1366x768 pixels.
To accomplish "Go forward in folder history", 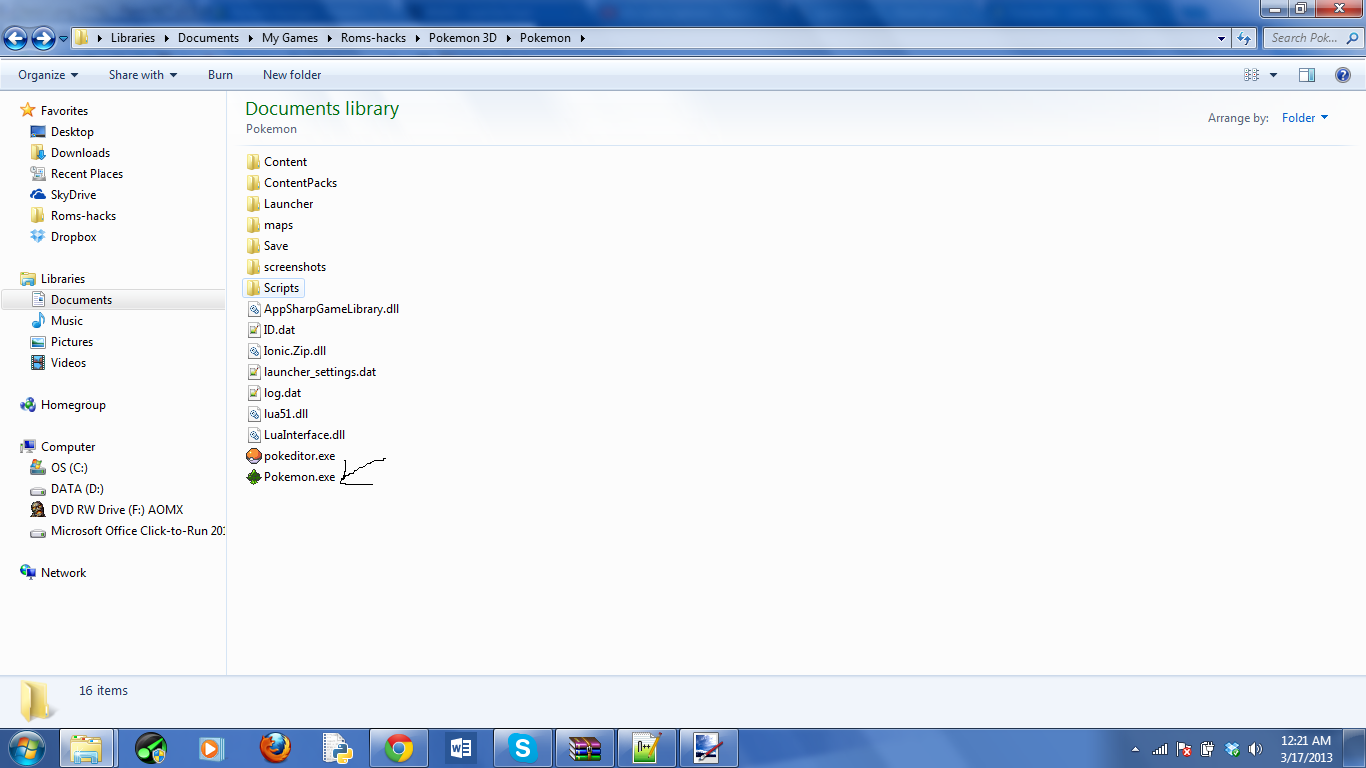I will coord(43,38).
